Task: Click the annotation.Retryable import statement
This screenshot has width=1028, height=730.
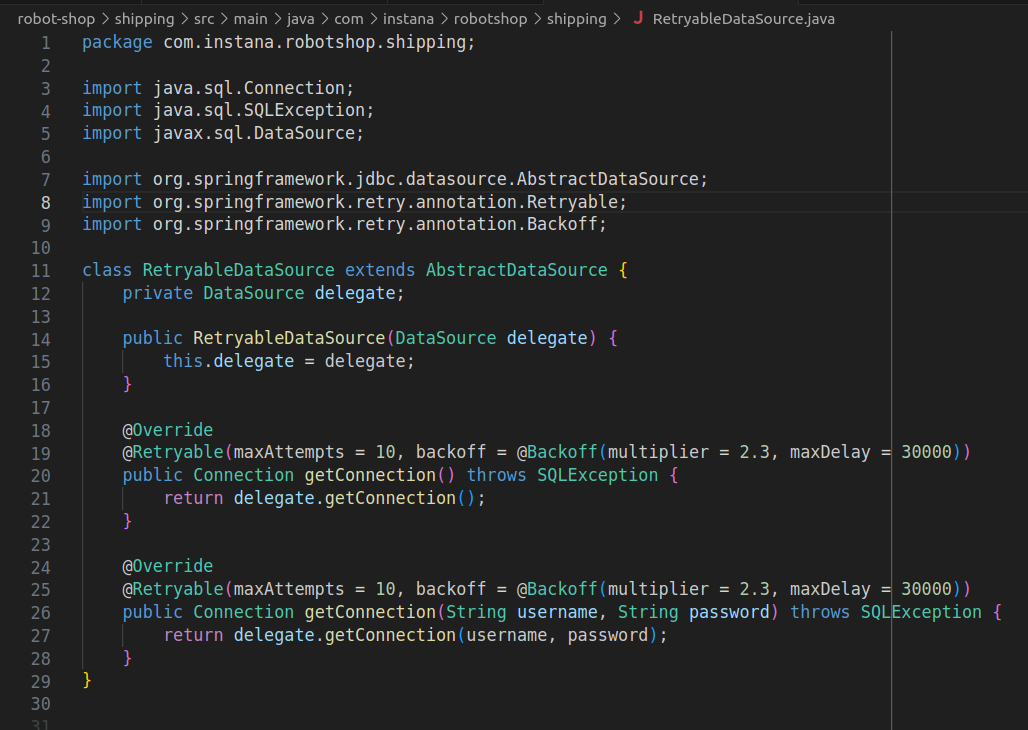Action: (x=354, y=202)
